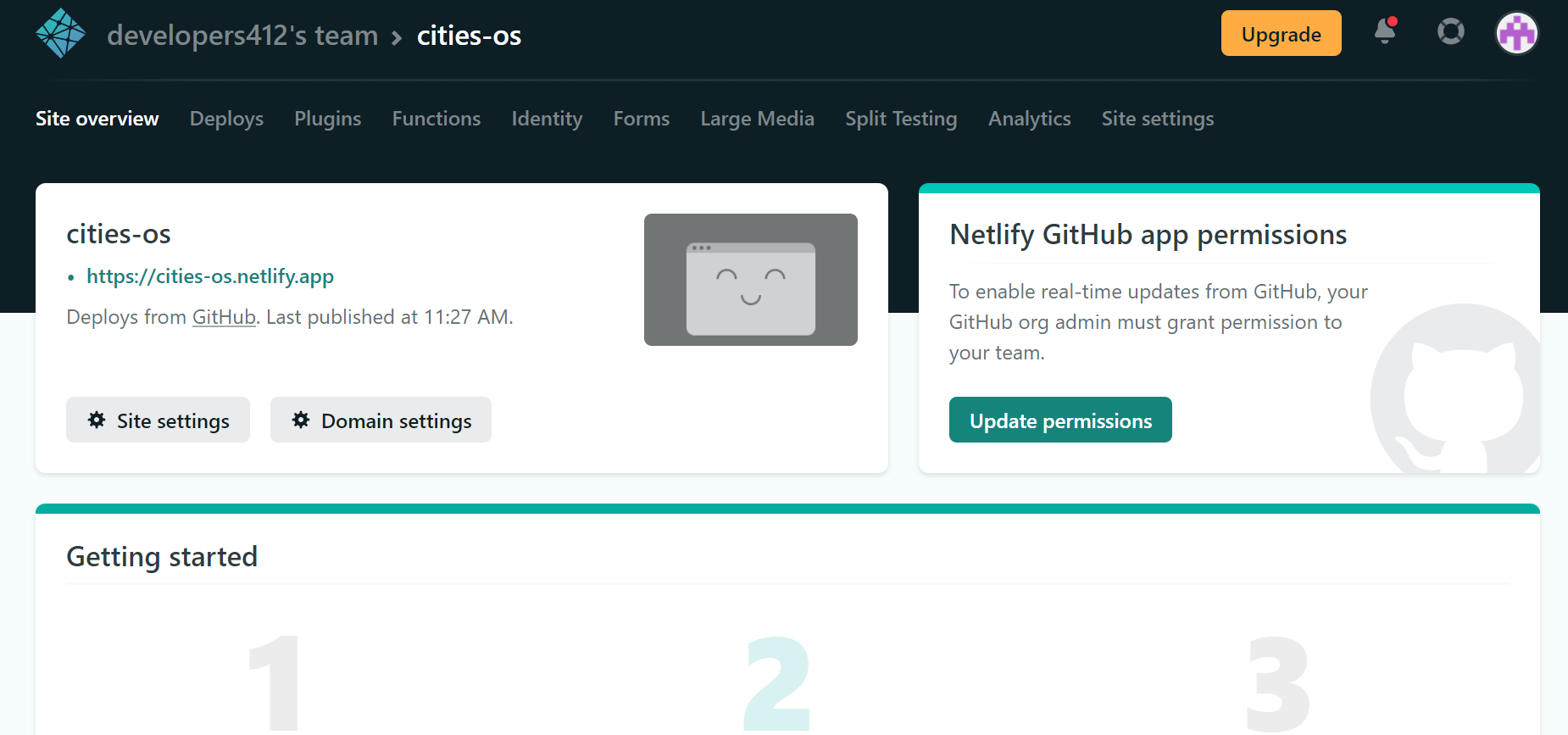Open the Plugins tab
This screenshot has height=735, width=1568.
pyautogui.click(x=328, y=119)
